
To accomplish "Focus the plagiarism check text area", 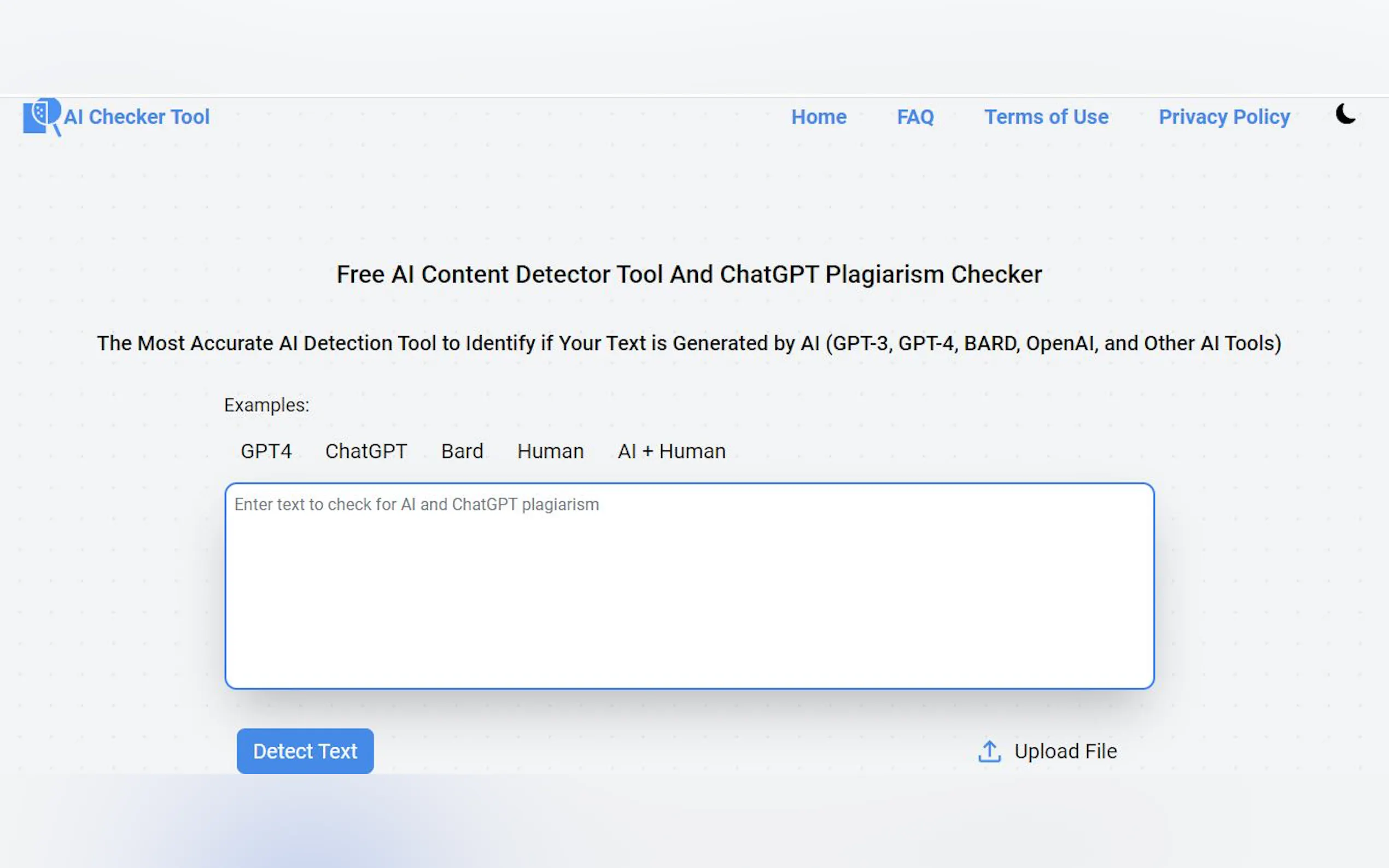I will pos(689,597).
